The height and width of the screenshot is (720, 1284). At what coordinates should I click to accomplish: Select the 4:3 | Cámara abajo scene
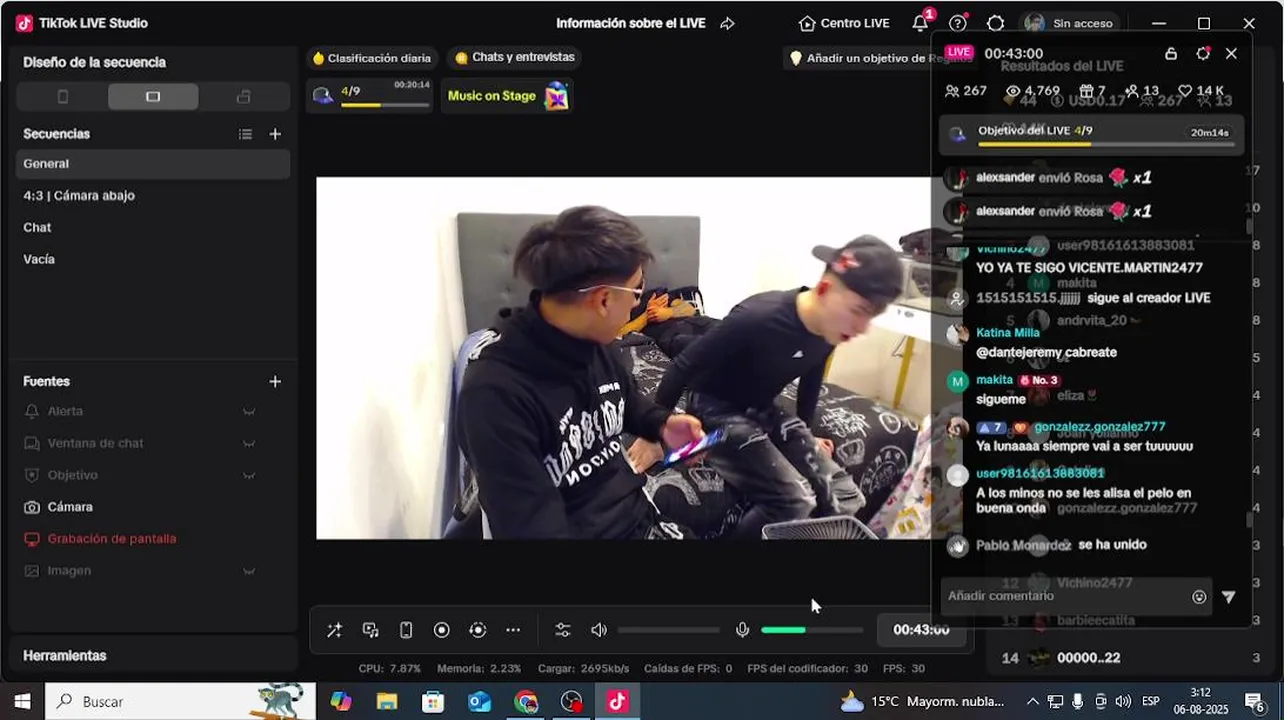tap(153, 196)
